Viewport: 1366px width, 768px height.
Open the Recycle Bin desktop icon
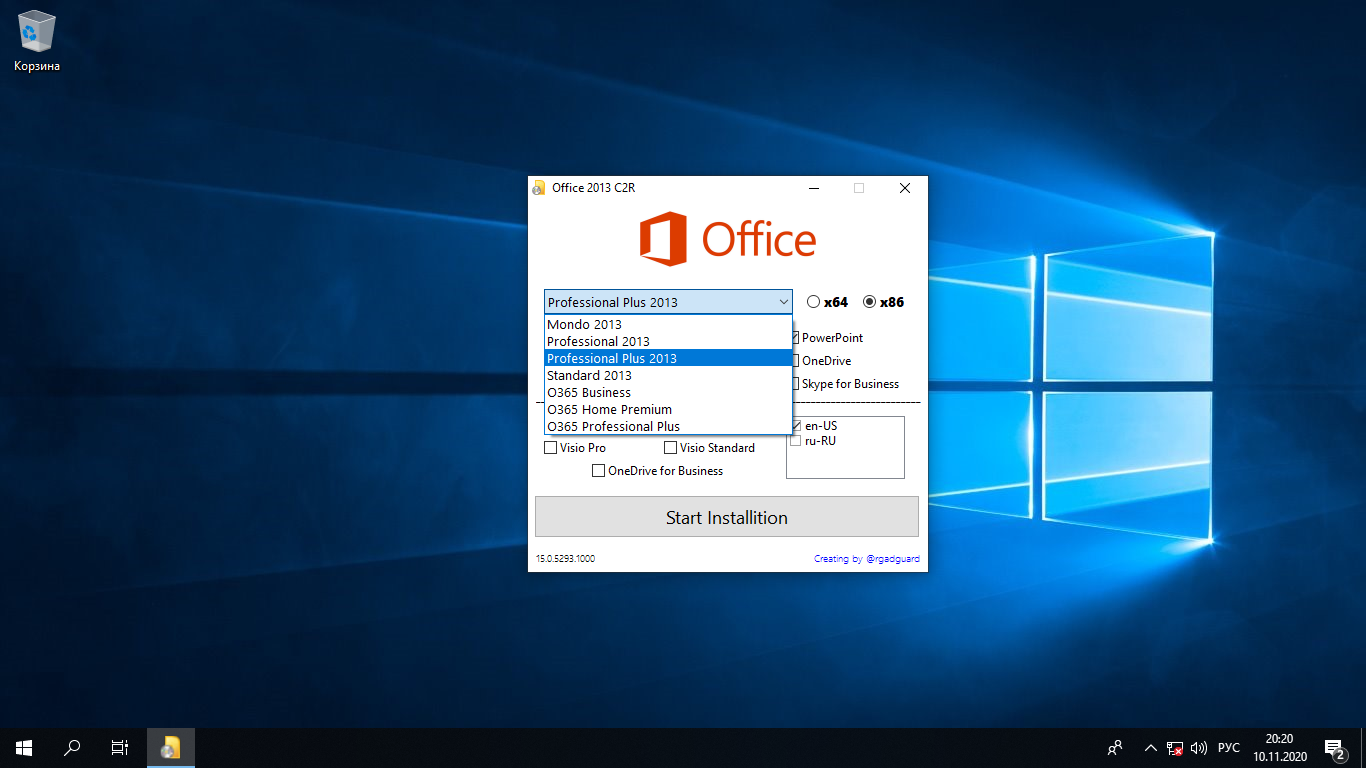click(37, 41)
